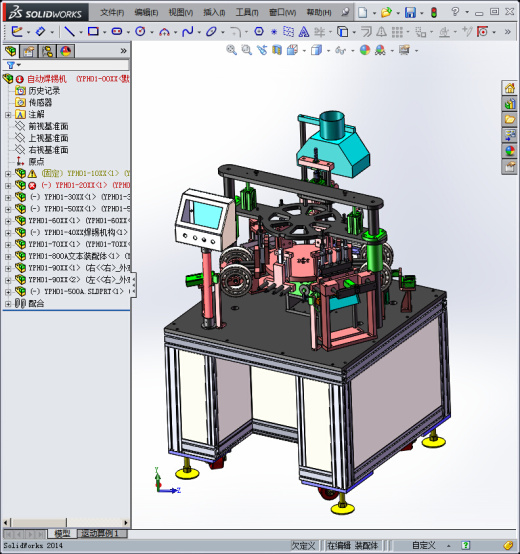Select the Arc sketch tool
This screenshot has width=520, height=554.
tap(164, 32)
